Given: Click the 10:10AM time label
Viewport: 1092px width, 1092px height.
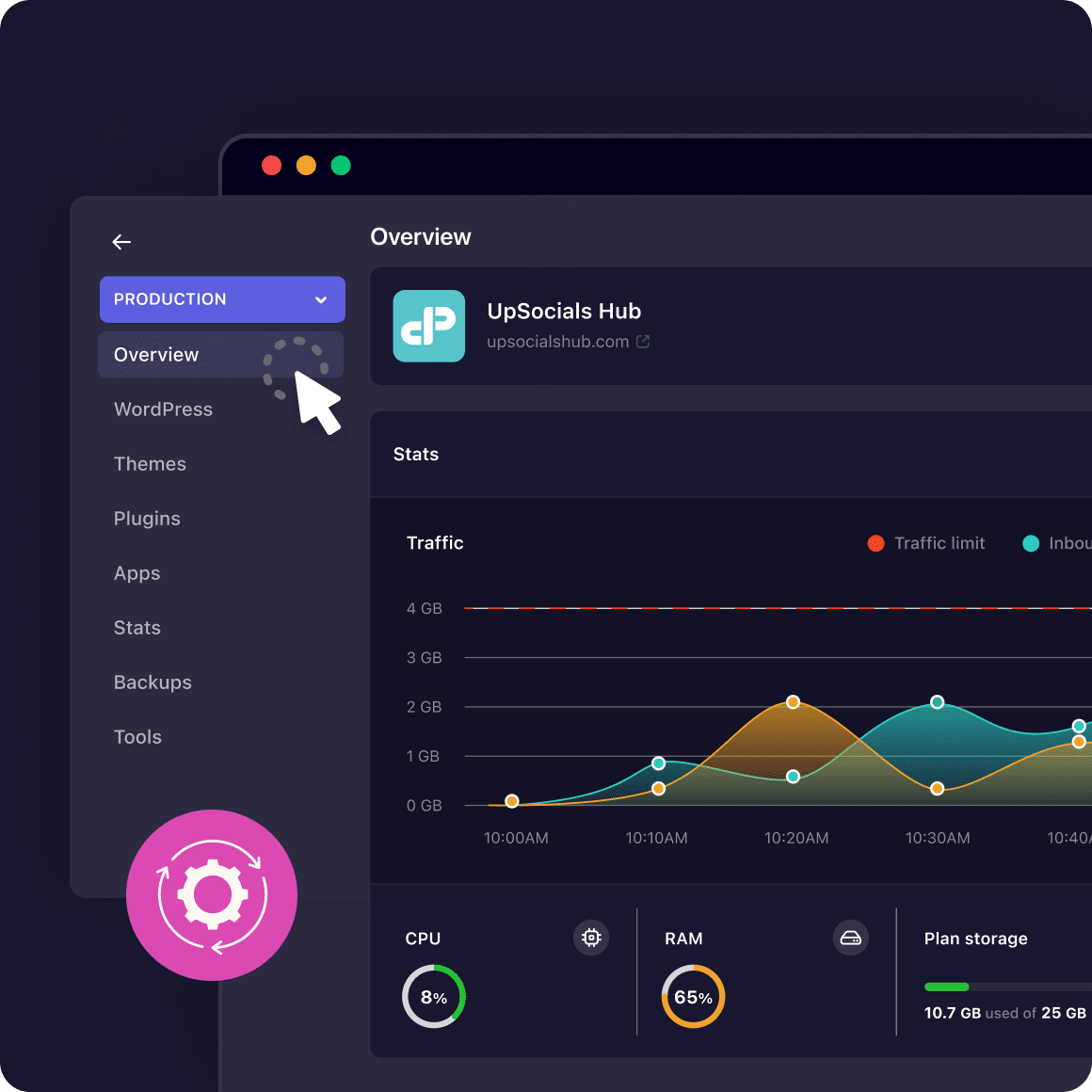Looking at the screenshot, I should [x=657, y=838].
